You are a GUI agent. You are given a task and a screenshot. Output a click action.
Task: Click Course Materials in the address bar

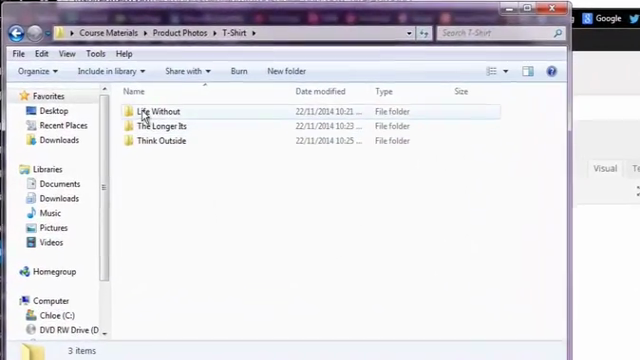coord(109,33)
